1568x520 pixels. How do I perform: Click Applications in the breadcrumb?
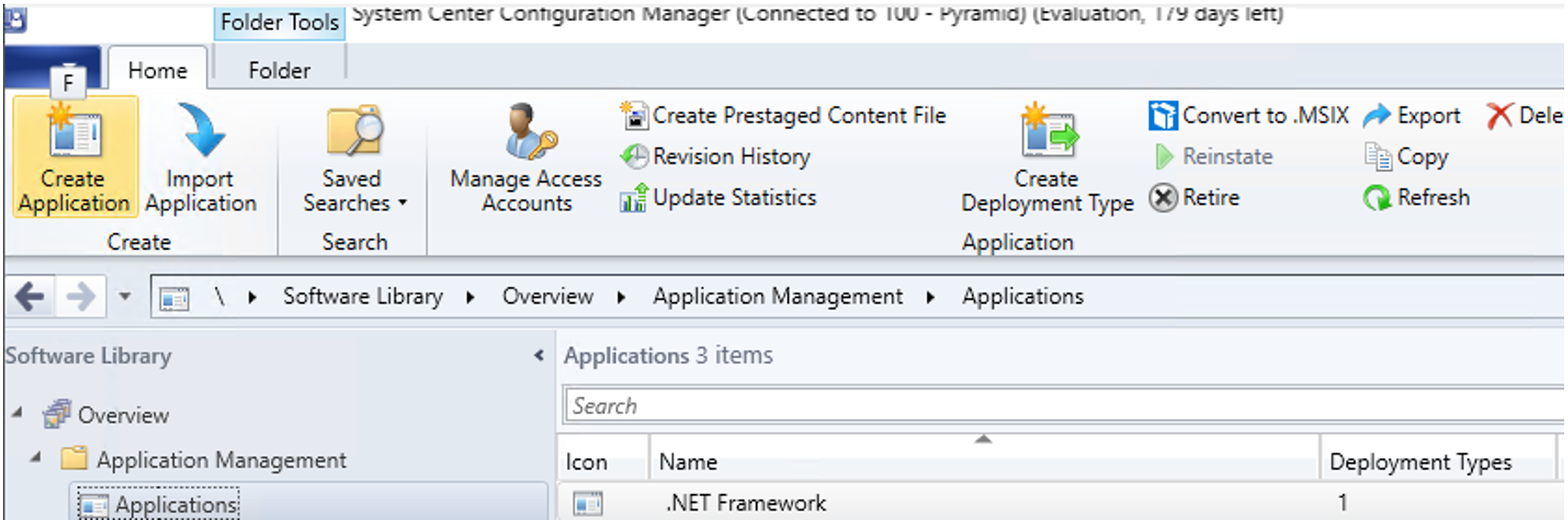(1023, 296)
